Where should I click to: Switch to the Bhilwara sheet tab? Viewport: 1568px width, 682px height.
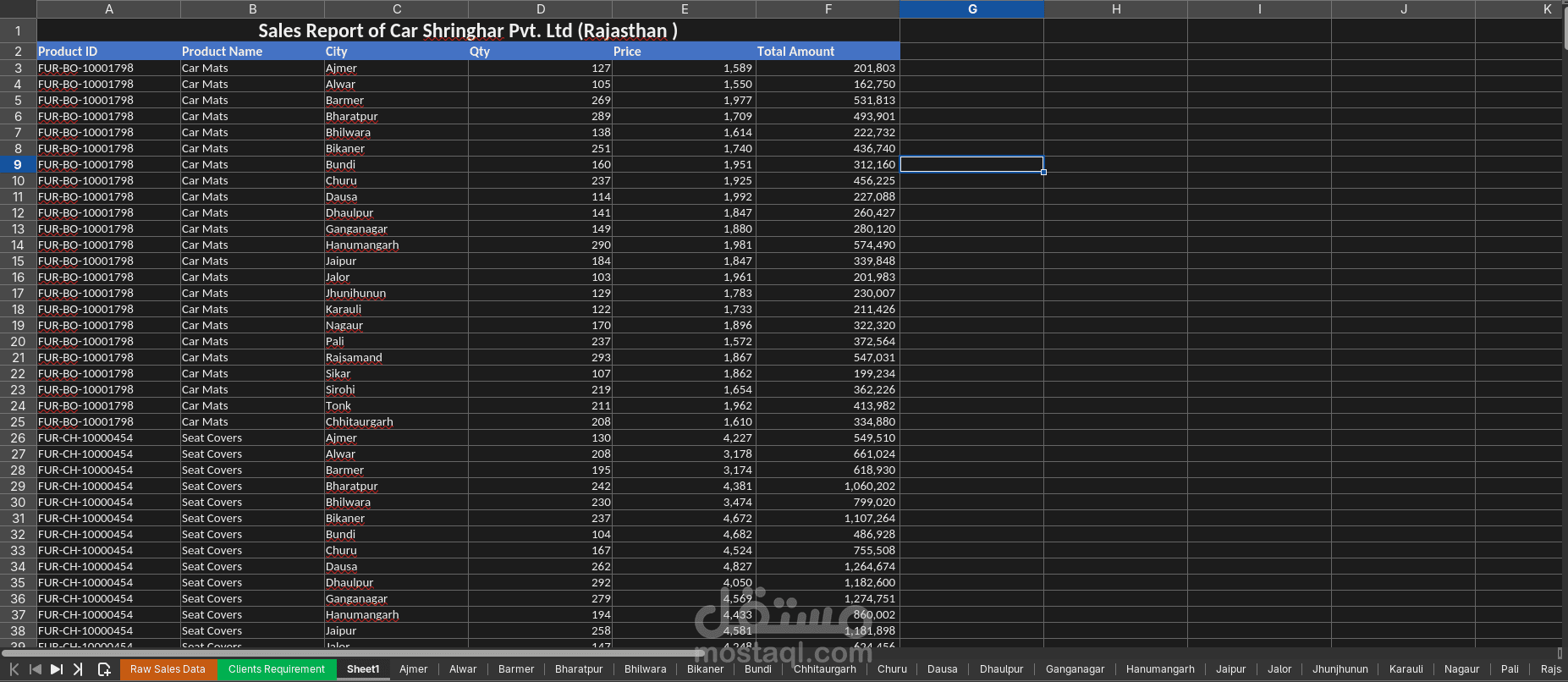click(646, 669)
